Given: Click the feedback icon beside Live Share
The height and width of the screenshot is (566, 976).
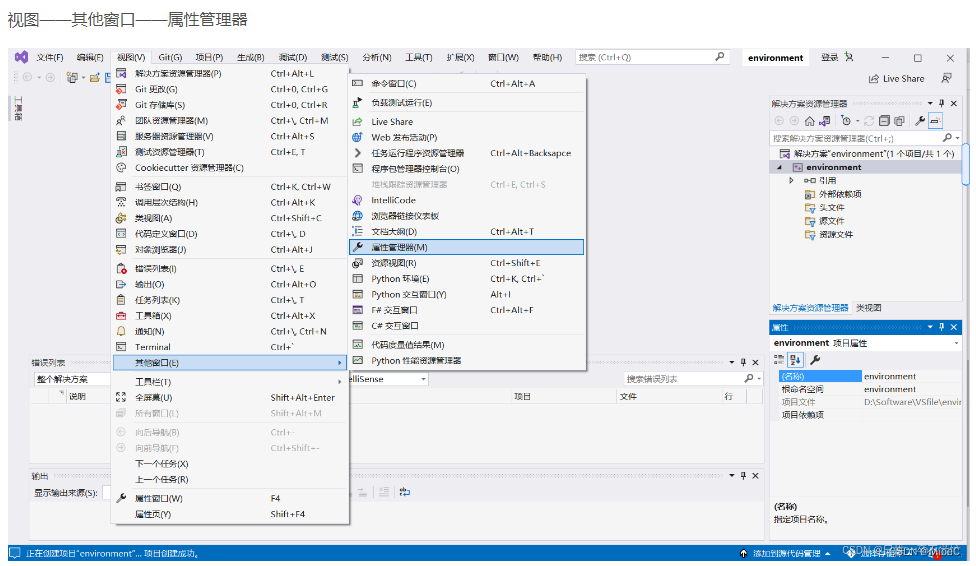Looking at the screenshot, I should click(946, 78).
